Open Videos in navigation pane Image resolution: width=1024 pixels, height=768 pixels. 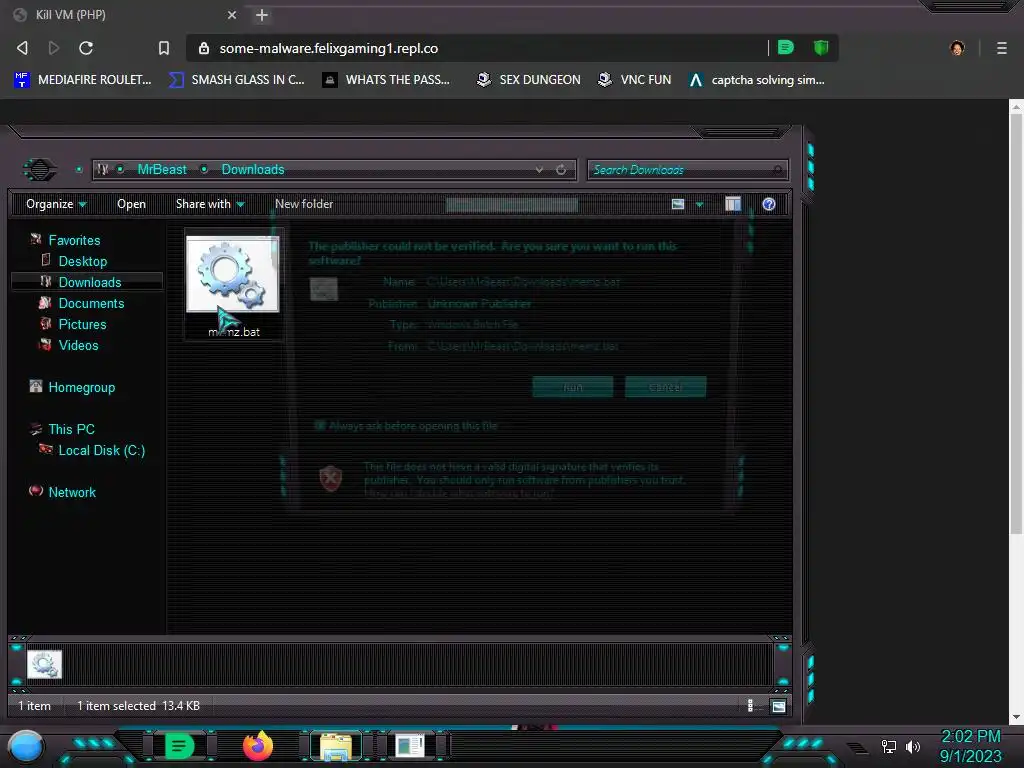pyautogui.click(x=78, y=345)
